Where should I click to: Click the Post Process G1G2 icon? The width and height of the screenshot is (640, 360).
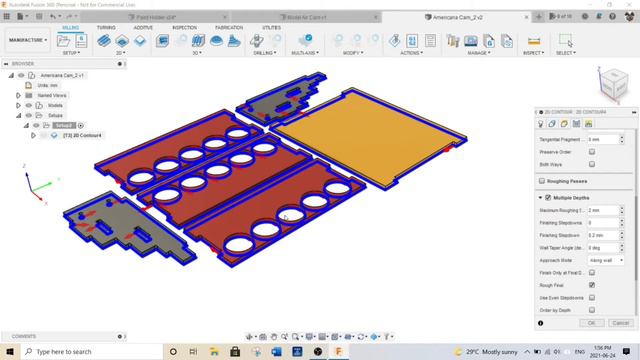click(412, 40)
